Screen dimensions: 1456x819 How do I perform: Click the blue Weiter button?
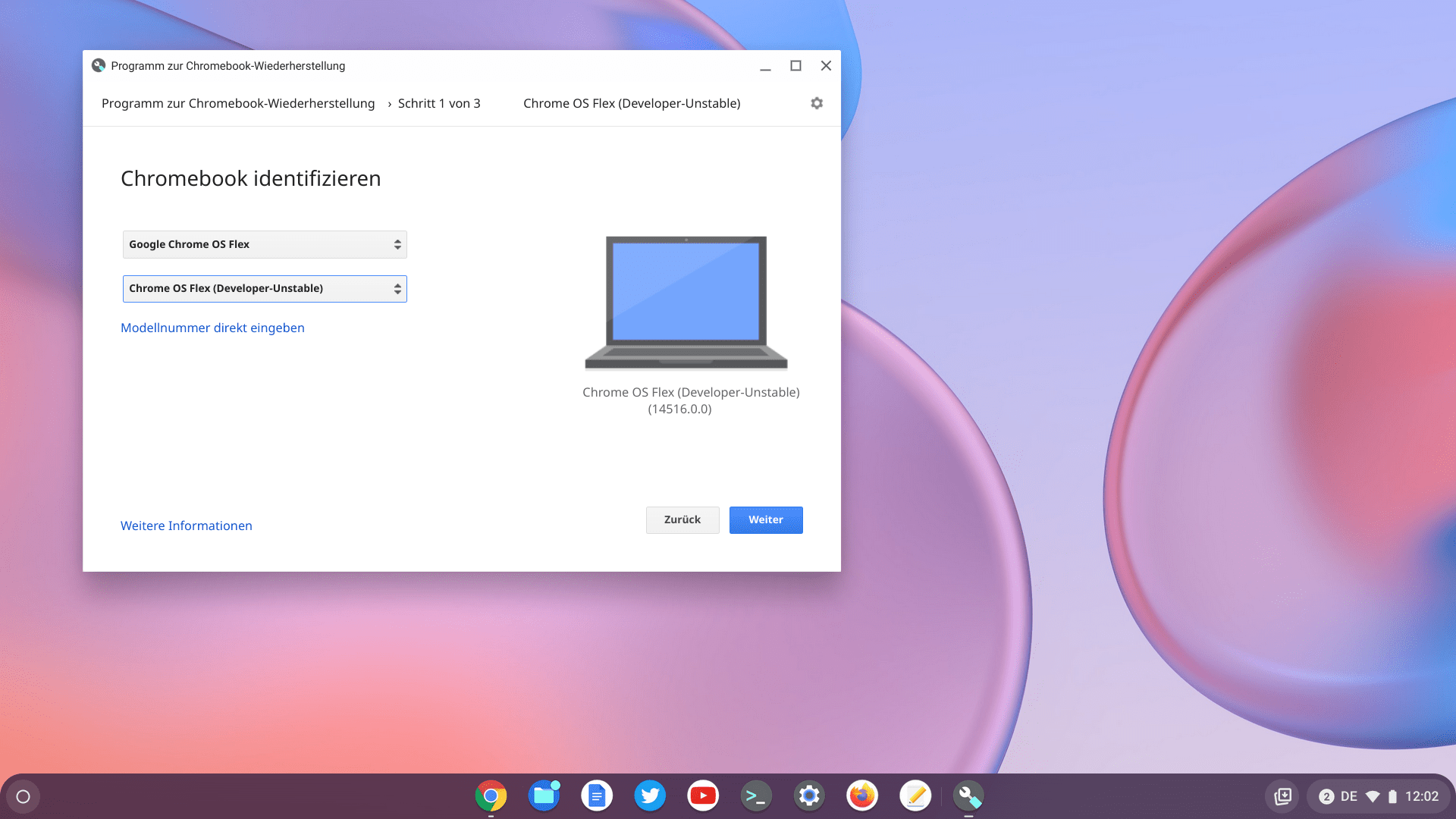tap(766, 519)
